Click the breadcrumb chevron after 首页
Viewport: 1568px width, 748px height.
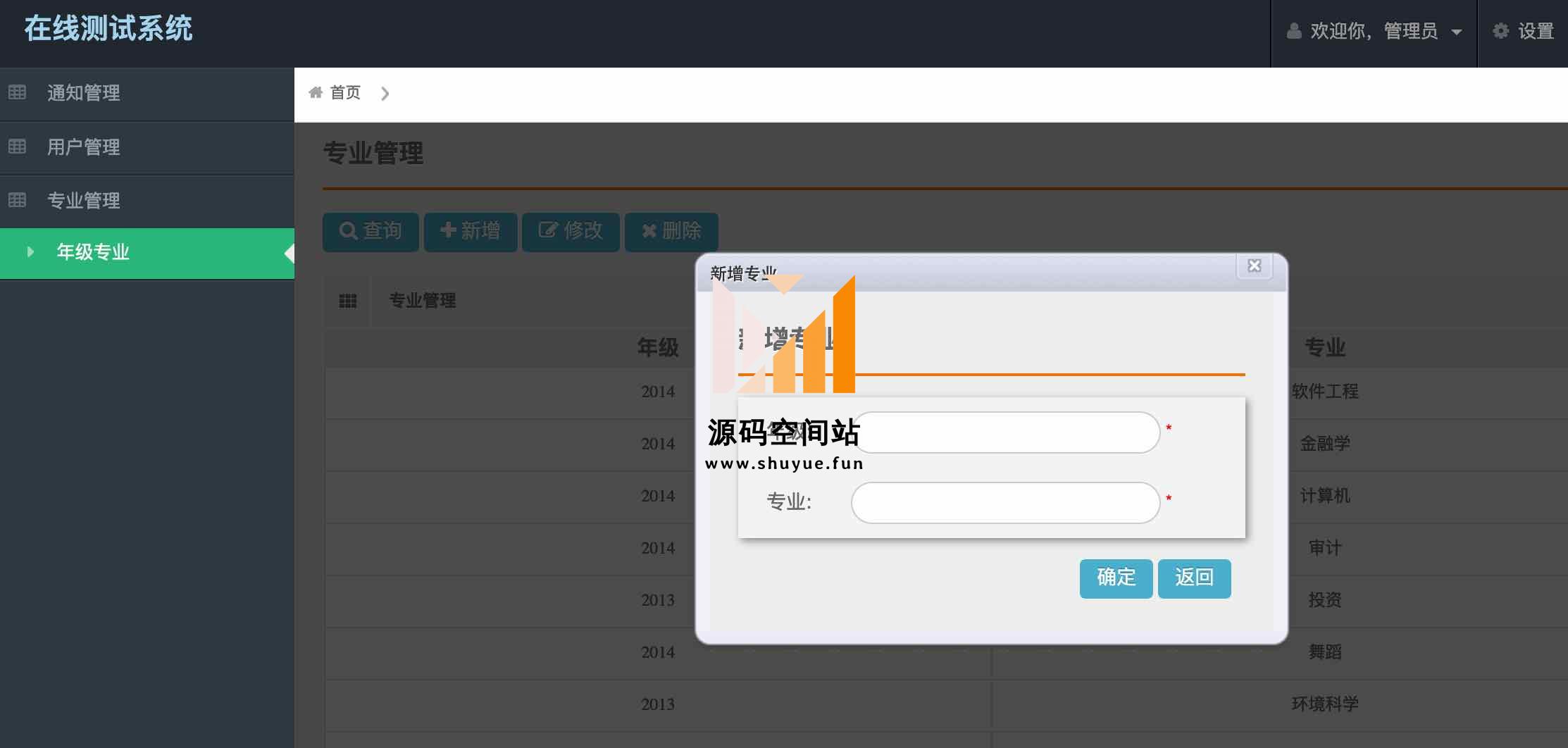385,94
